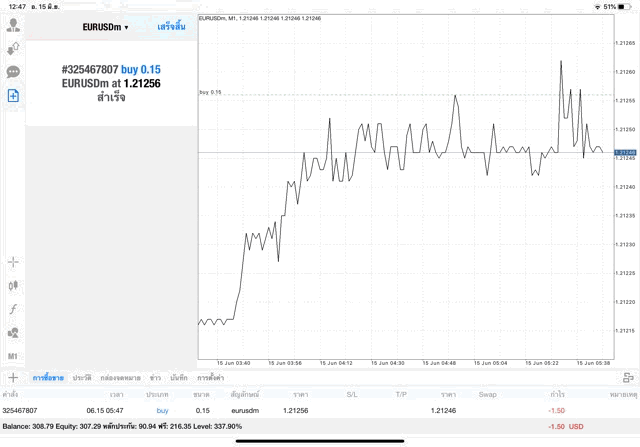
Task: Tap the 15 Jun 04:30 time axis label
Action: 388,363
